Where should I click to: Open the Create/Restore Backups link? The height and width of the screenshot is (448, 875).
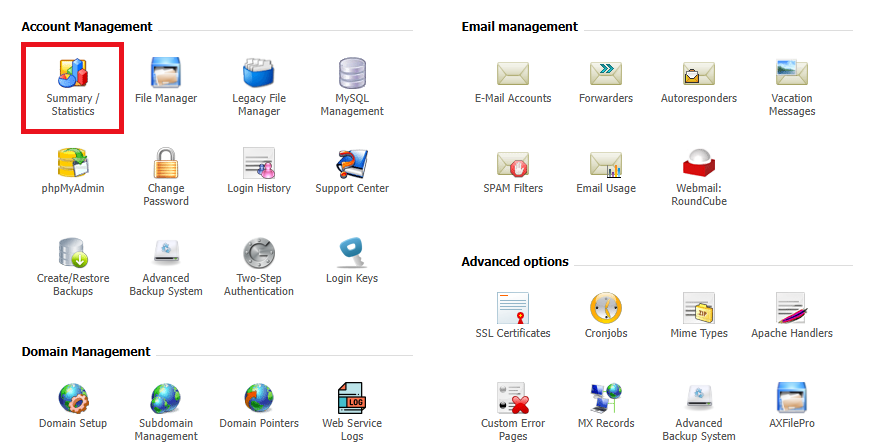coord(73,285)
